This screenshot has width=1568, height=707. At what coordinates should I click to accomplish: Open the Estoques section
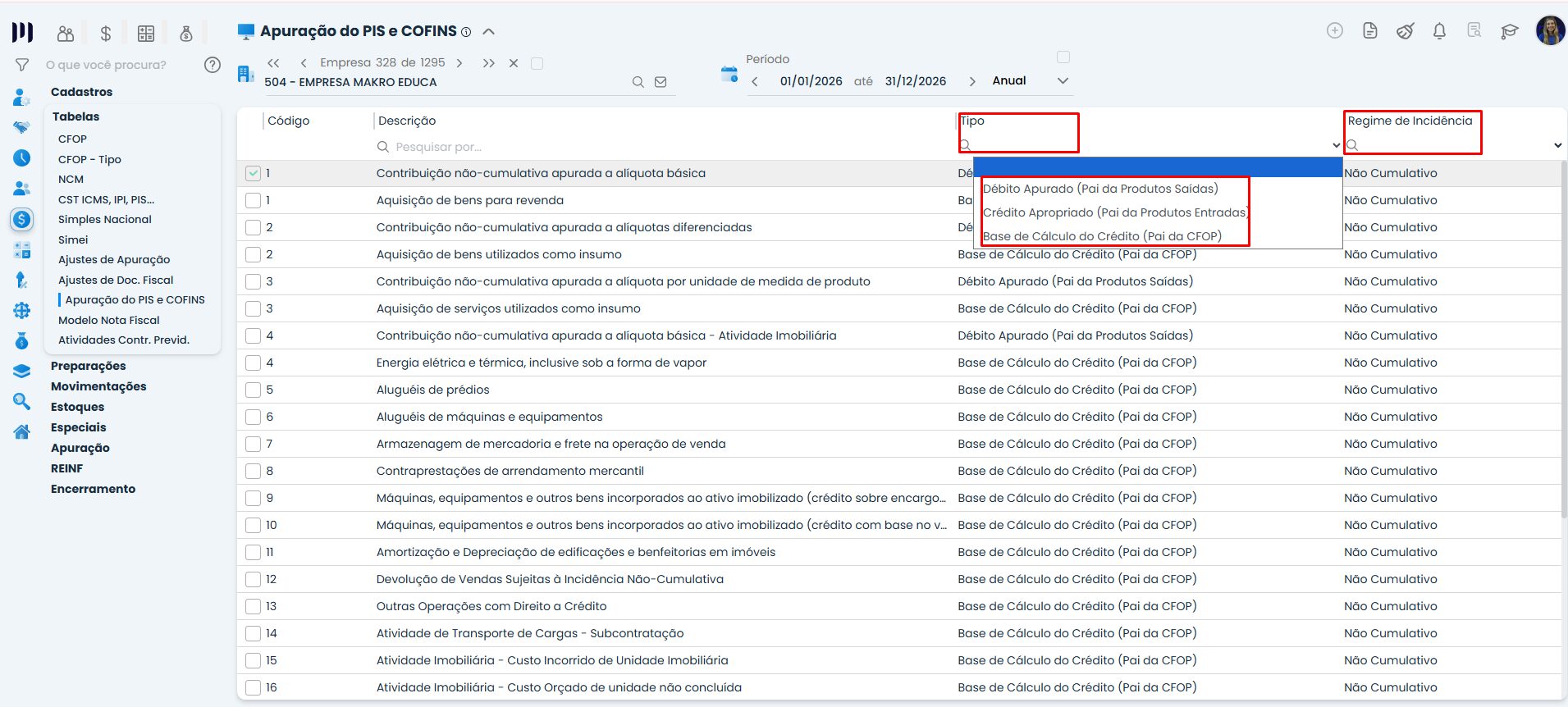tap(77, 407)
